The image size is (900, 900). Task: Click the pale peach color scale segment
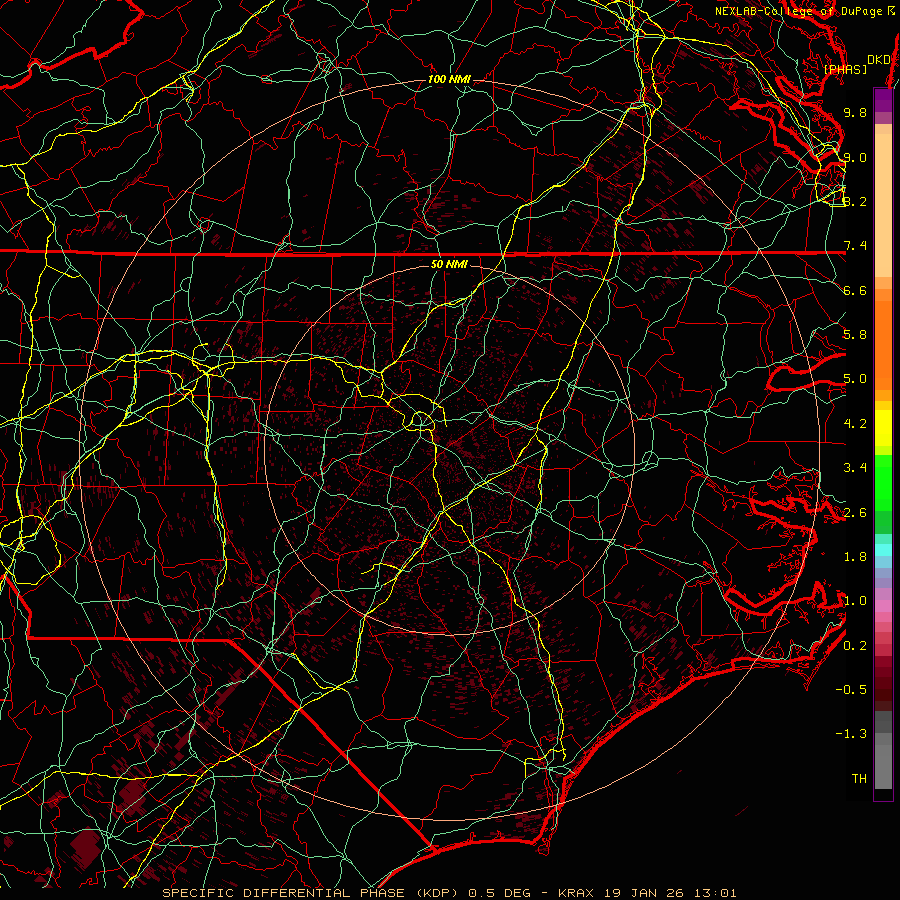coord(883,205)
